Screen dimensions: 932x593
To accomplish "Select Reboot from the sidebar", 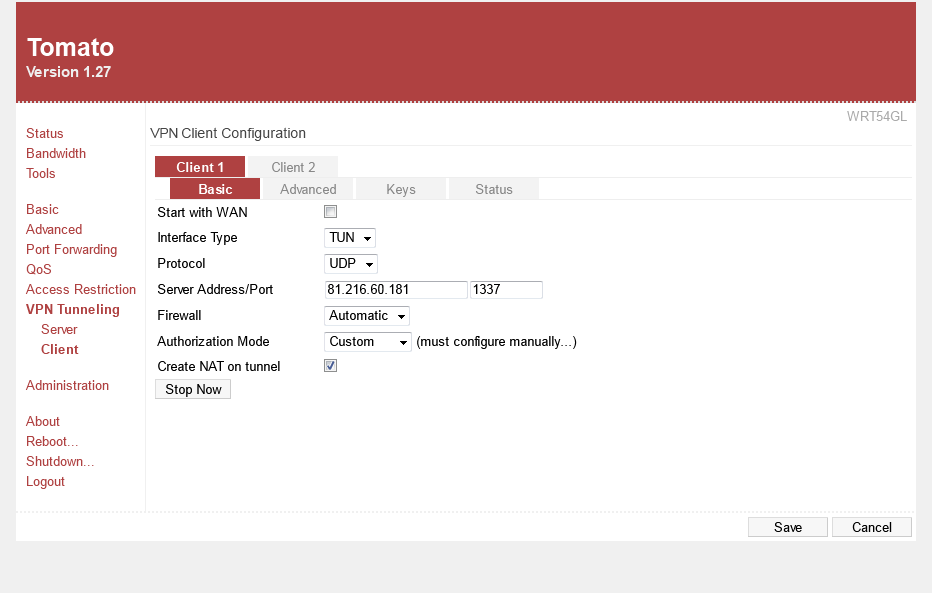I will coord(52,441).
